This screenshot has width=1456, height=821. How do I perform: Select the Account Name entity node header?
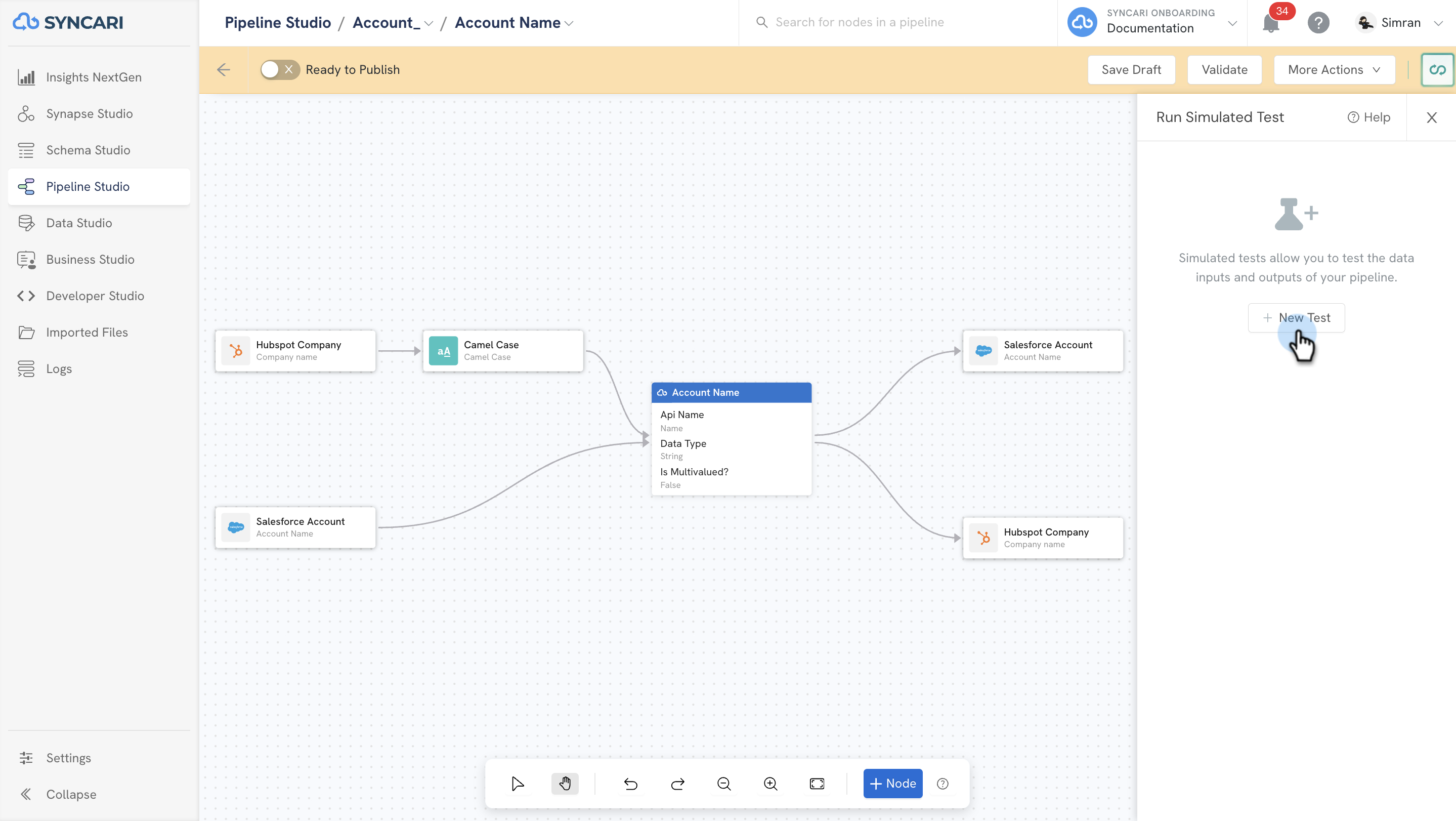click(x=732, y=392)
